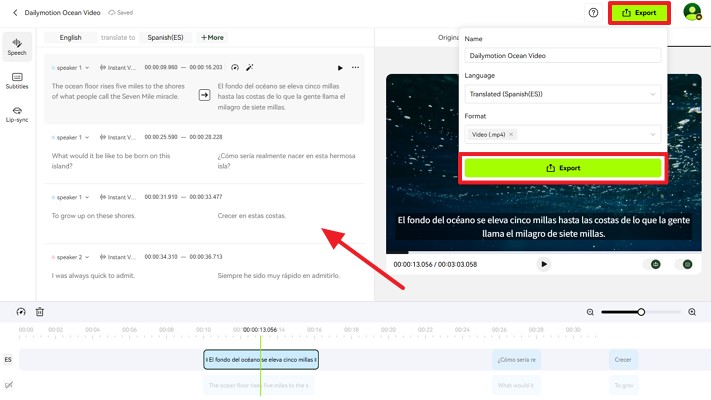
Task: Toggle the left switch below video preview
Action: coord(655,264)
